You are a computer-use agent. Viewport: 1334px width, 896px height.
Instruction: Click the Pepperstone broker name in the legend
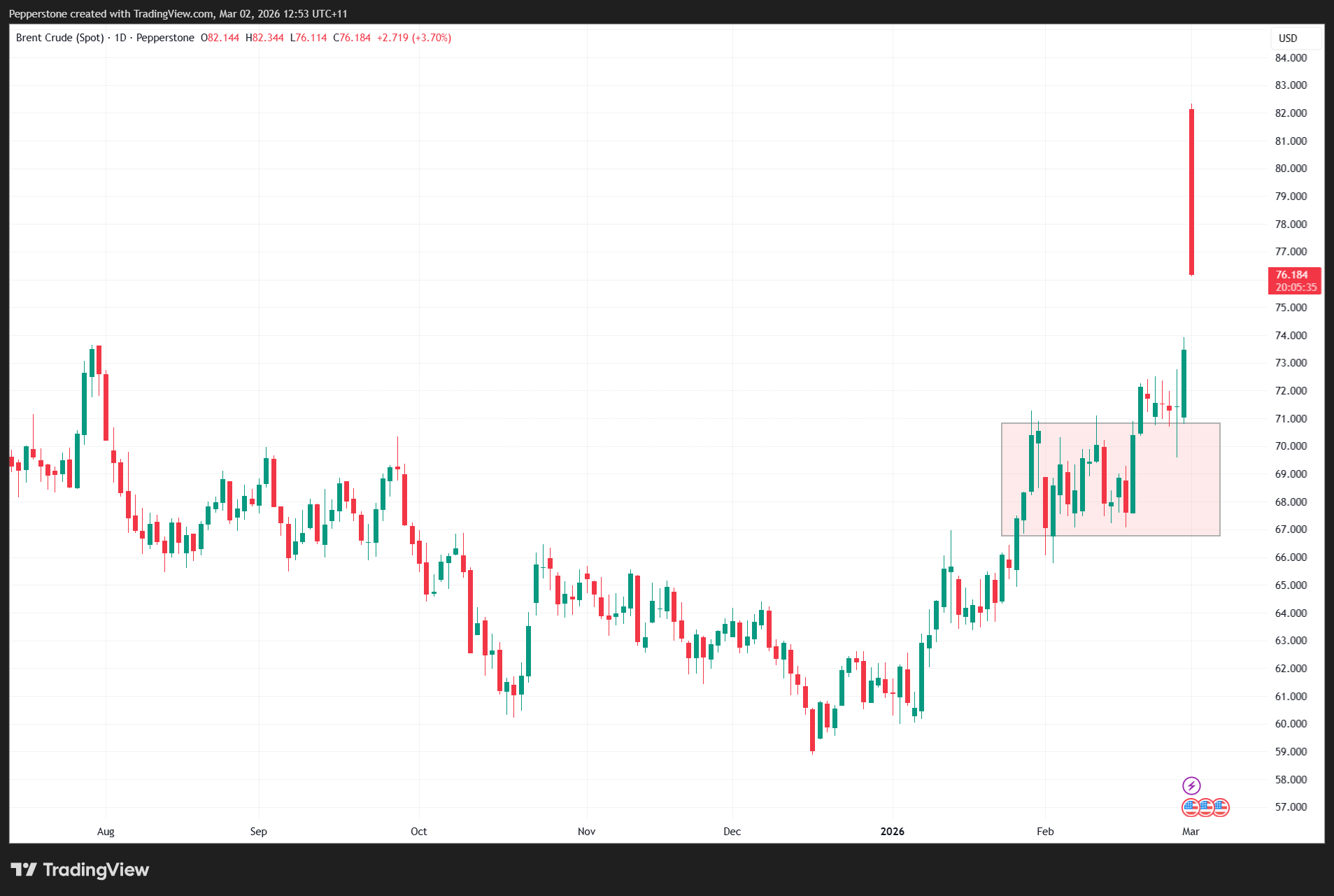[165, 38]
